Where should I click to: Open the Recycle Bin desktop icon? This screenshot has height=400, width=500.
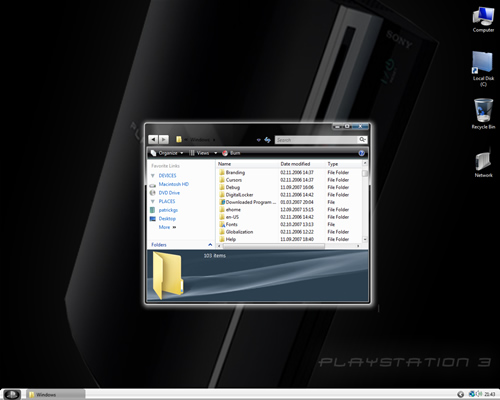[x=483, y=114]
